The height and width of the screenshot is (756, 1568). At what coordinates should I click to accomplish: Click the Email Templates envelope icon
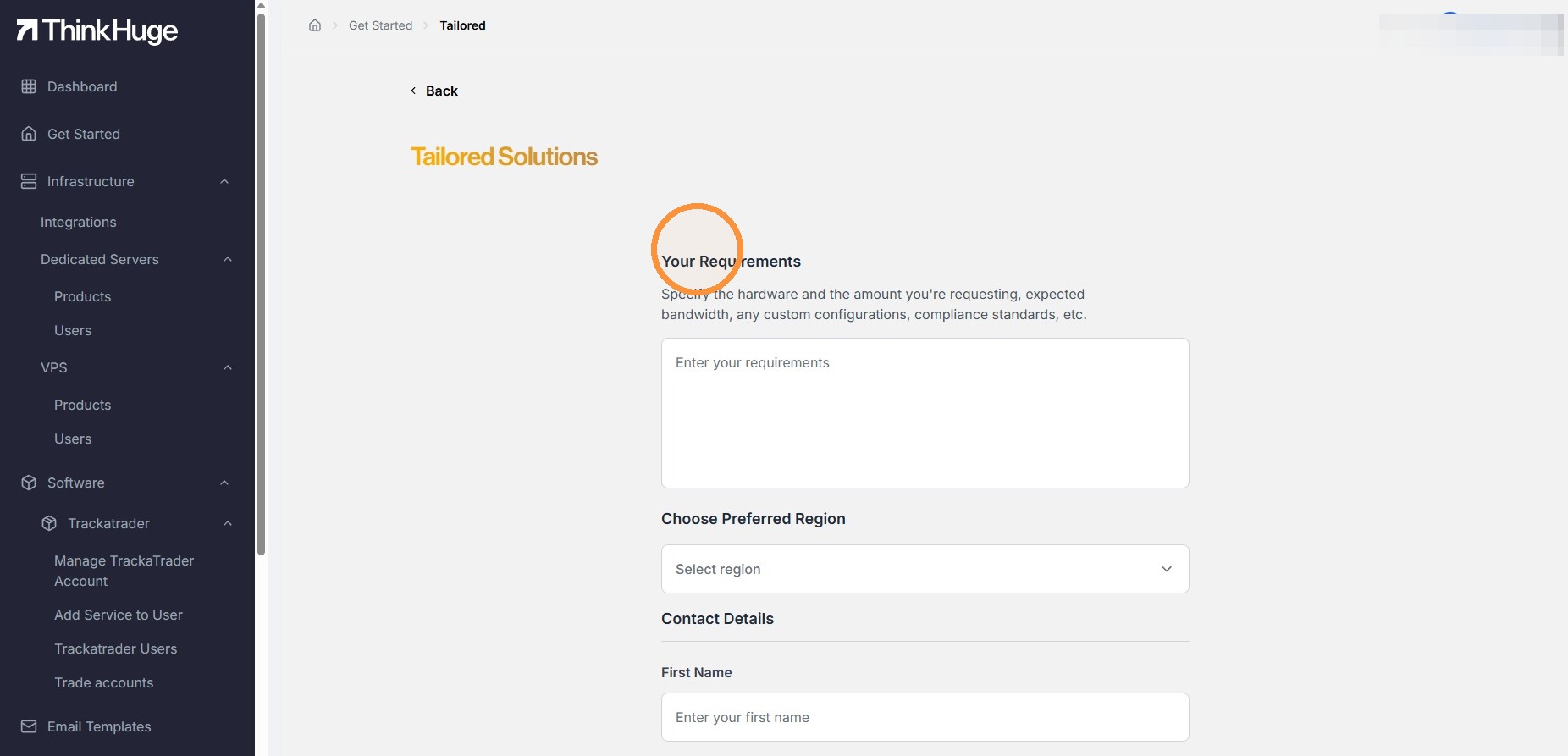point(29,726)
